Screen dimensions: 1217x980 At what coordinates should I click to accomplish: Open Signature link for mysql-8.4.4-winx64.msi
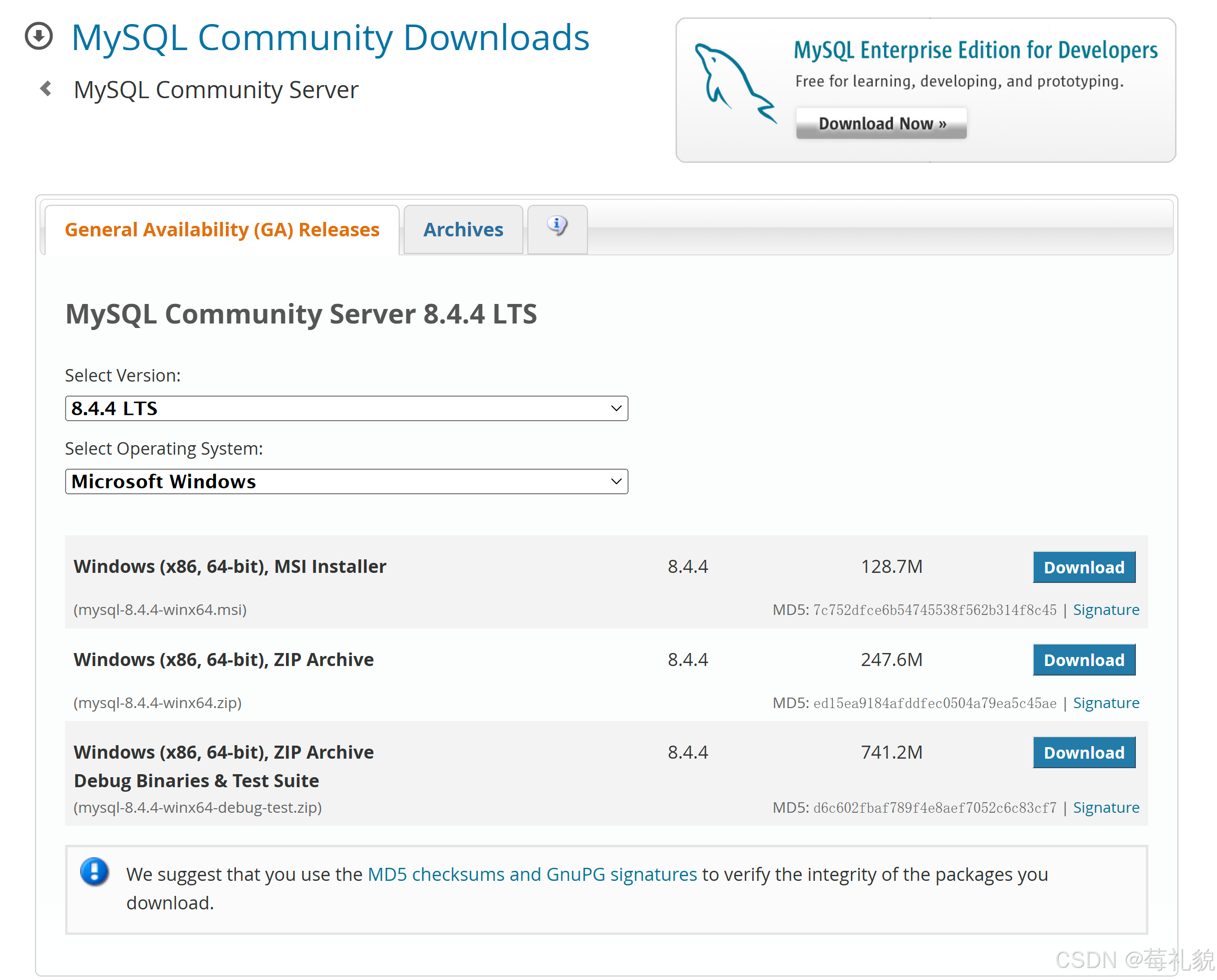pyautogui.click(x=1105, y=609)
